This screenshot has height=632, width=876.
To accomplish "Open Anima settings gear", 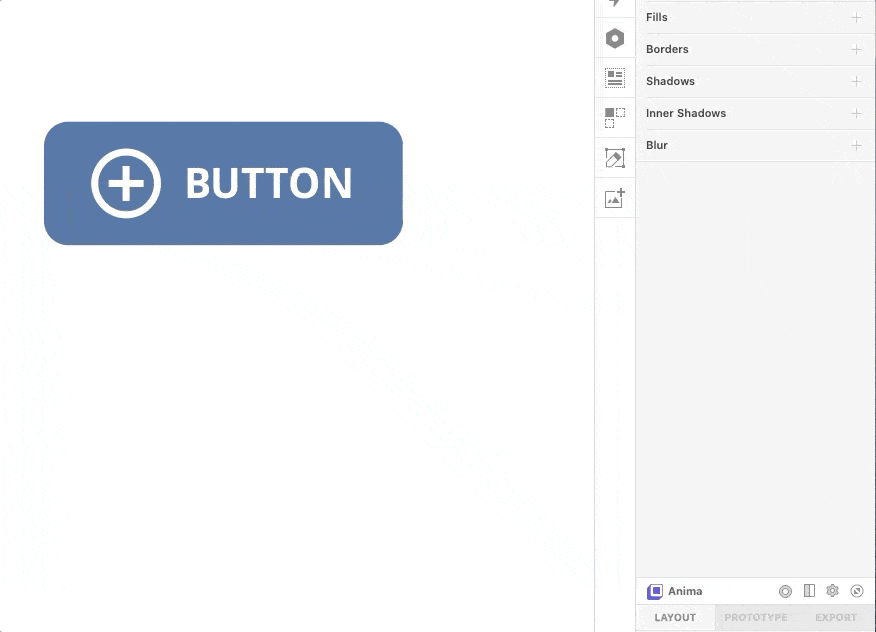I will click(x=832, y=591).
